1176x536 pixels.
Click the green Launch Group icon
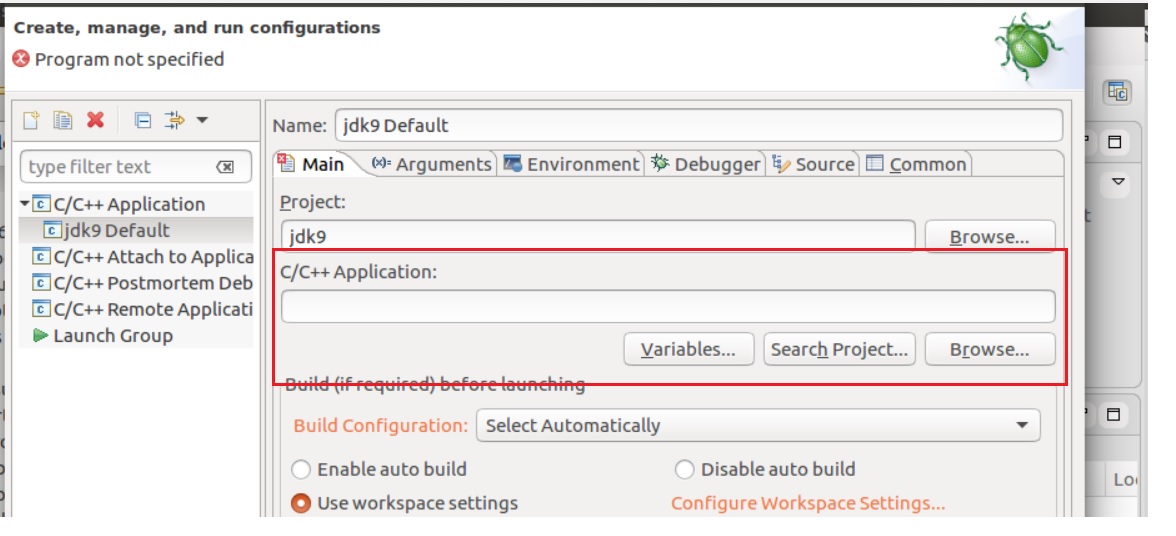pos(41,336)
